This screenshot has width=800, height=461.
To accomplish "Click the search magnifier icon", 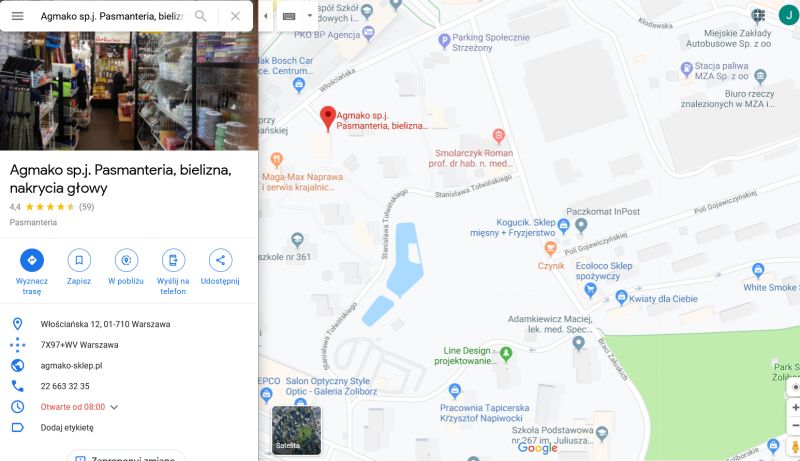I will click(201, 16).
